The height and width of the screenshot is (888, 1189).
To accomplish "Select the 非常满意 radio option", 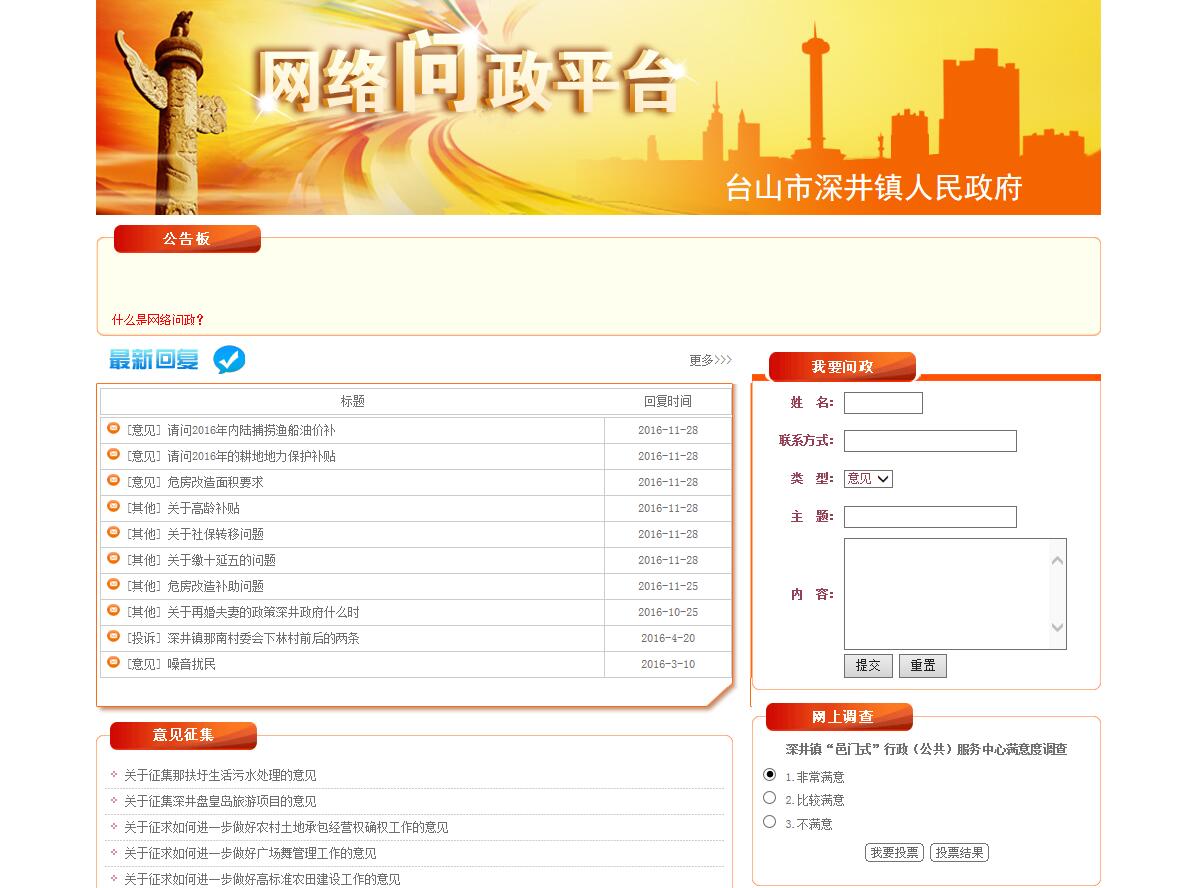I will point(769,775).
